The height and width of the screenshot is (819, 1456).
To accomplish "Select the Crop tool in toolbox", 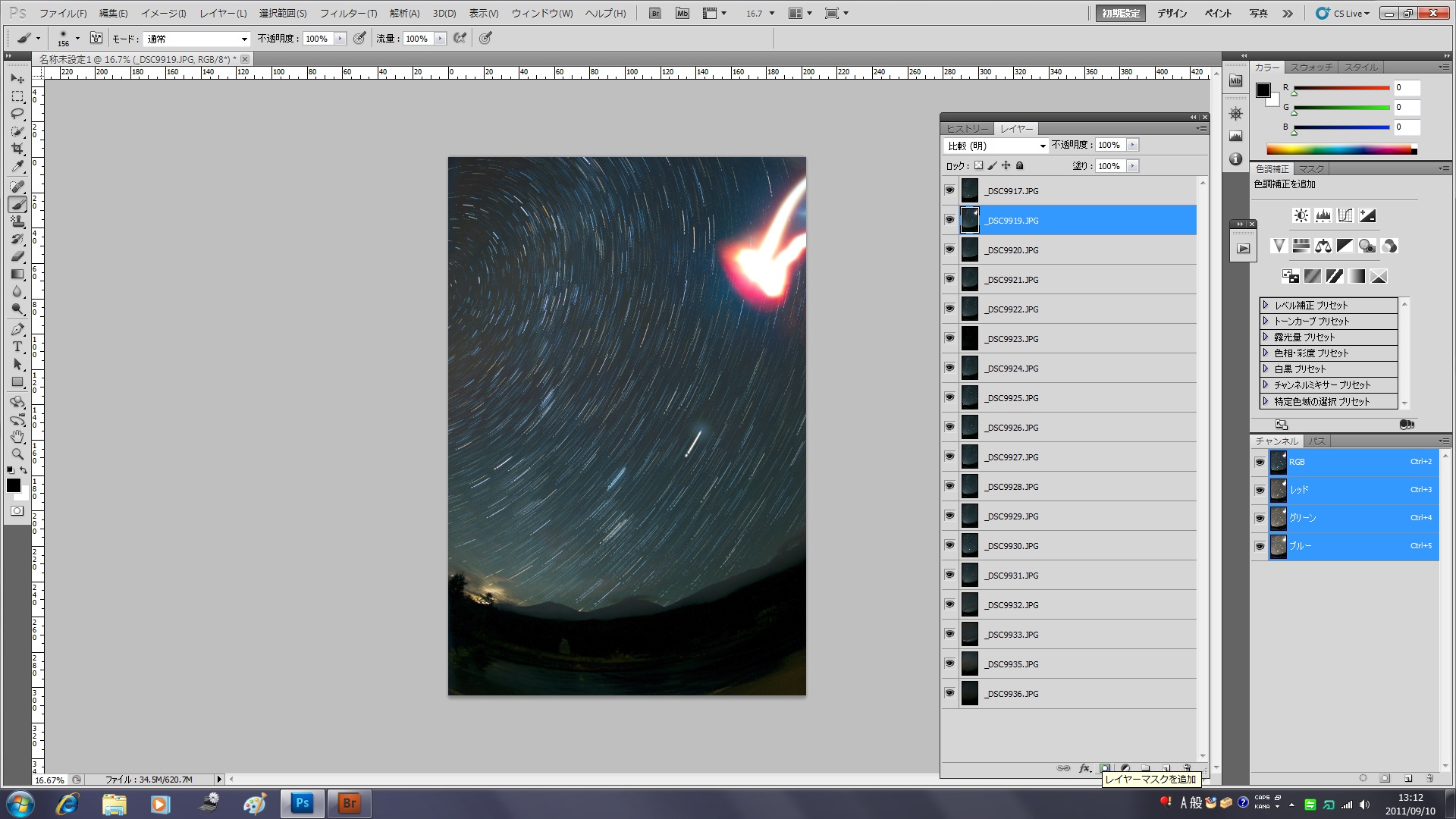I will pos(17,149).
